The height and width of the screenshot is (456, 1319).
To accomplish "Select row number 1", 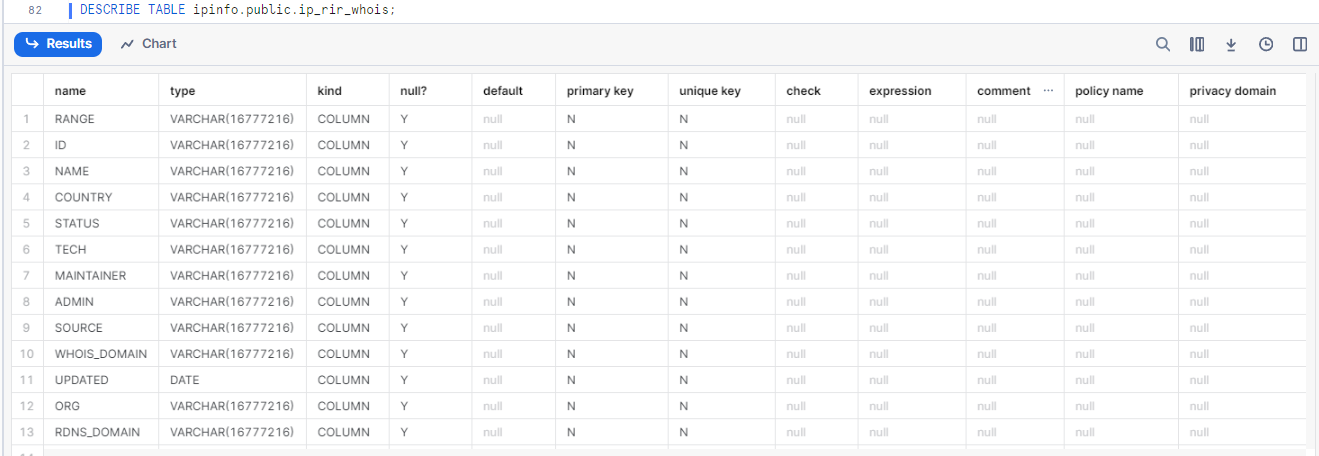I will (28, 119).
